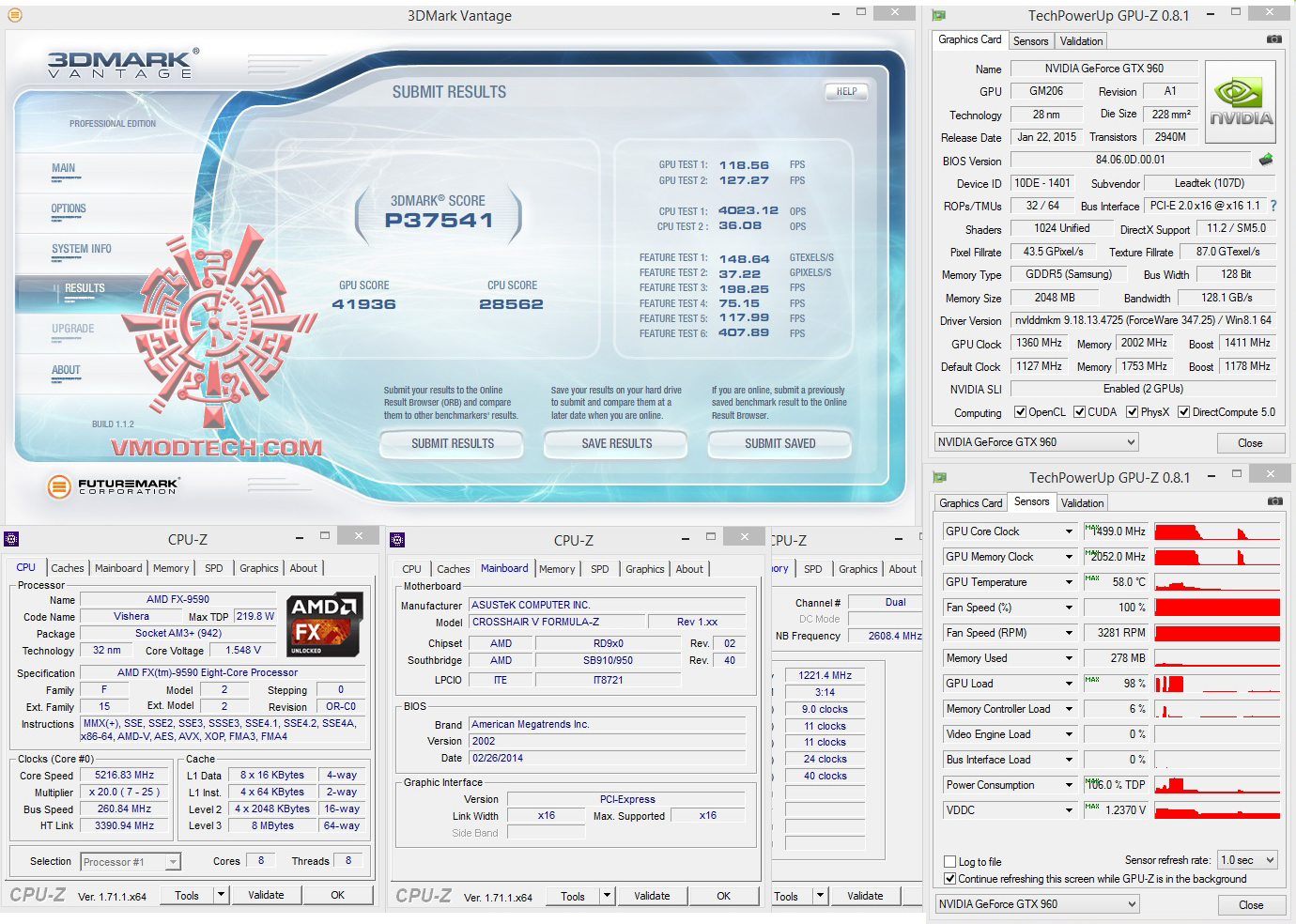Open the Fan Speed (RPM) sensor dropdown

pos(1069,633)
